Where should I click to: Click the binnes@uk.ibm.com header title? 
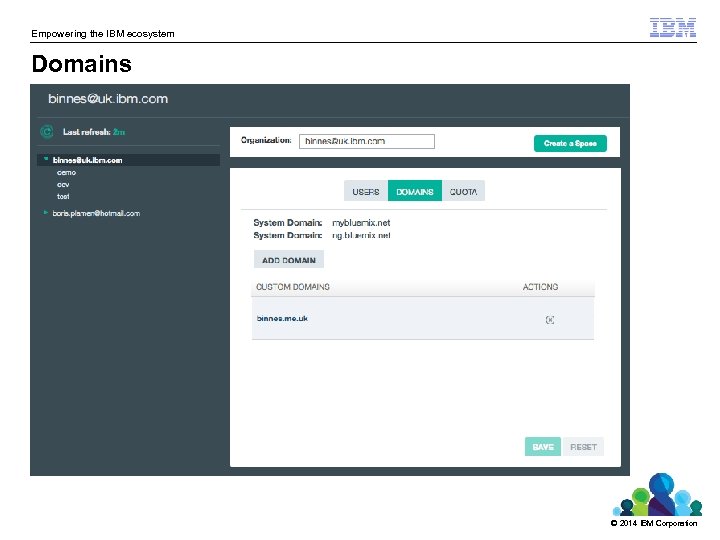pos(108,99)
